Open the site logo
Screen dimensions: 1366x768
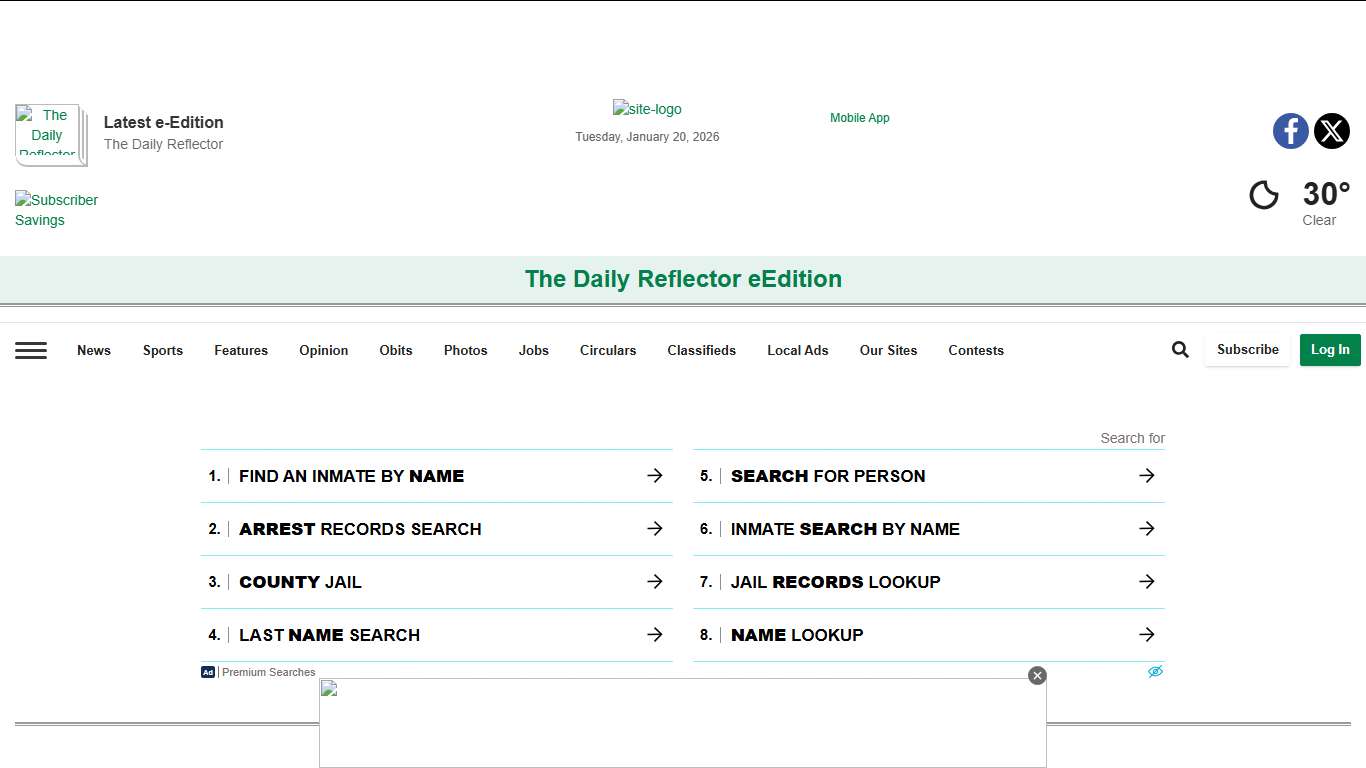647,108
